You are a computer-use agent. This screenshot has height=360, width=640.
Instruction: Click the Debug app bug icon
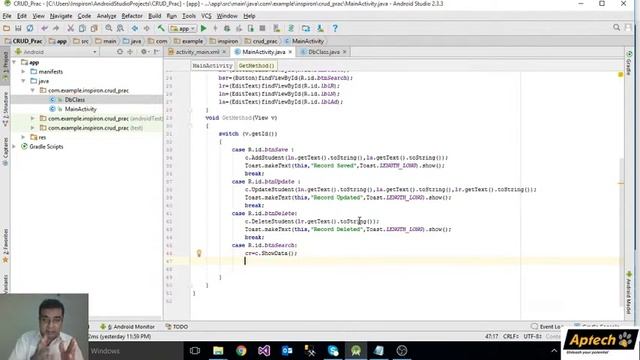227,29
